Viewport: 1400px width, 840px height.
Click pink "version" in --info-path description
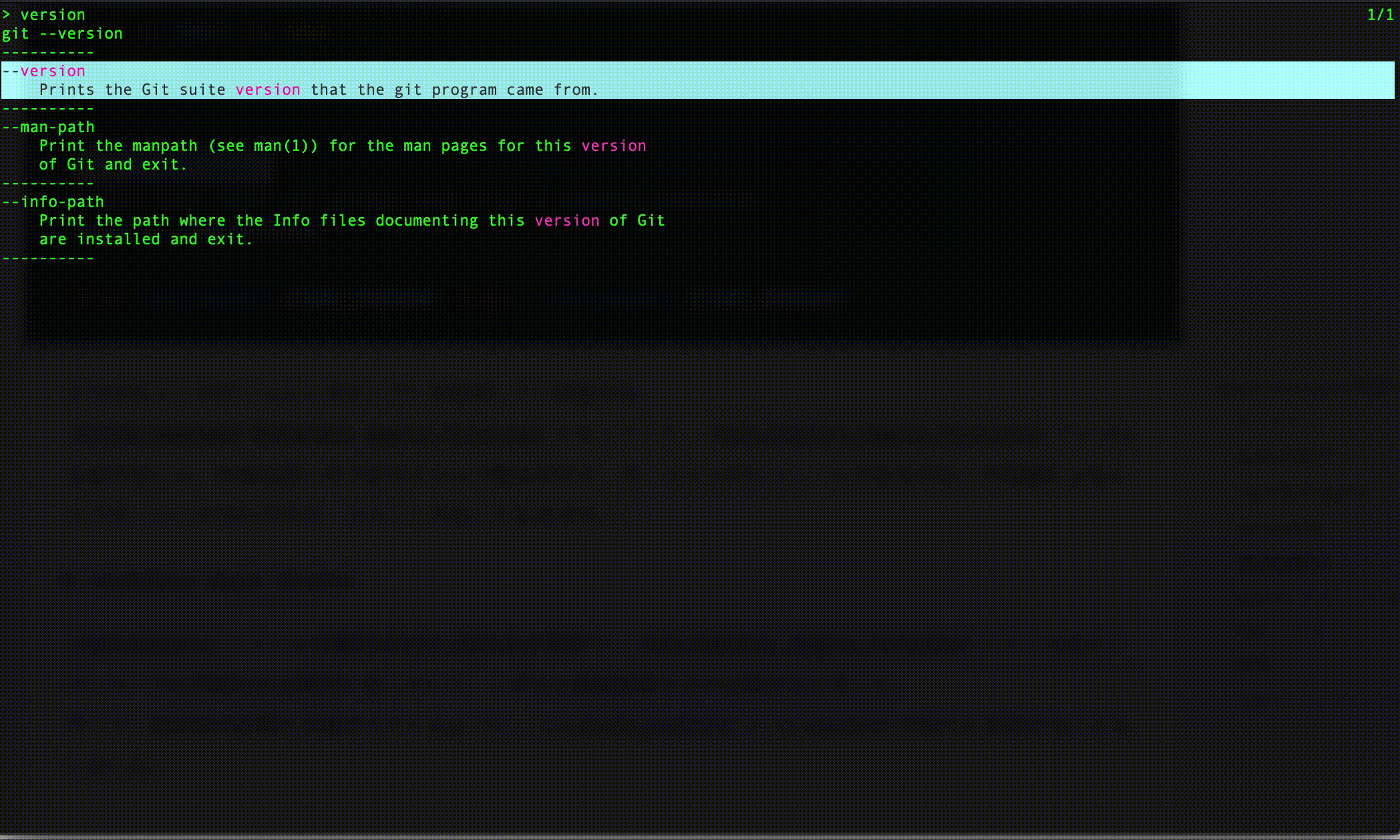[x=566, y=220]
